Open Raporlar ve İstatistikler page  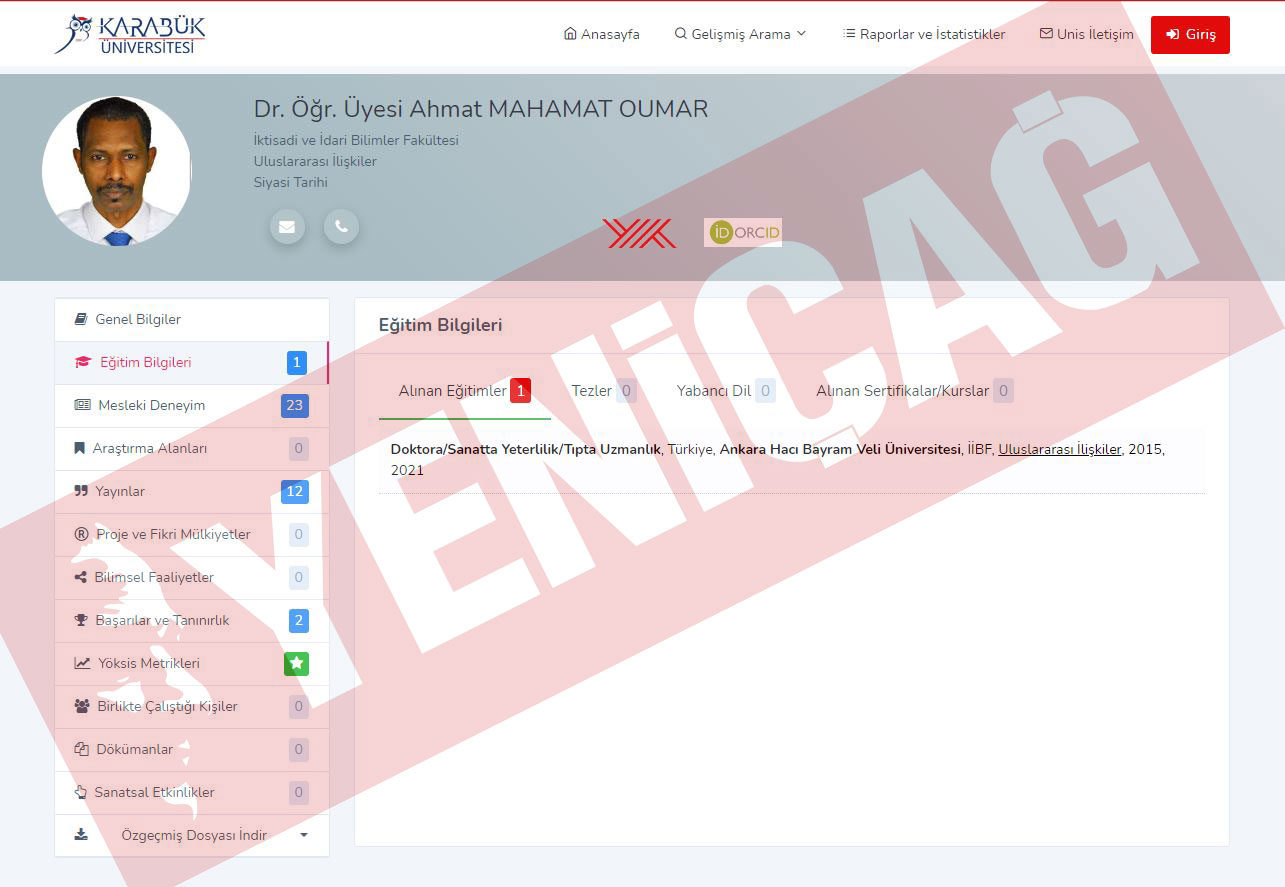click(x=924, y=34)
